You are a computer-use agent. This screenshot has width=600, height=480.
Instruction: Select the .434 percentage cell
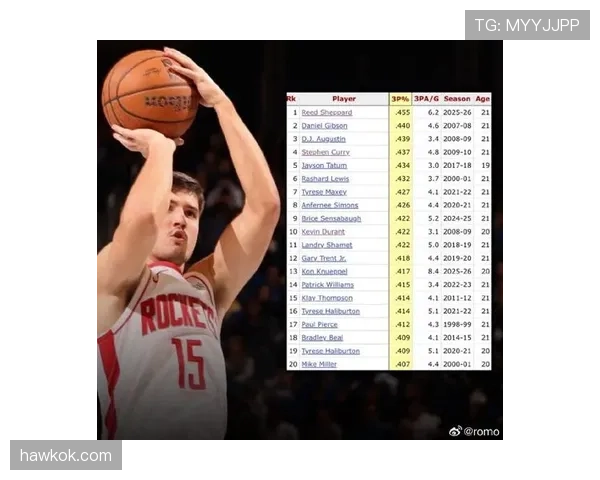click(x=403, y=165)
